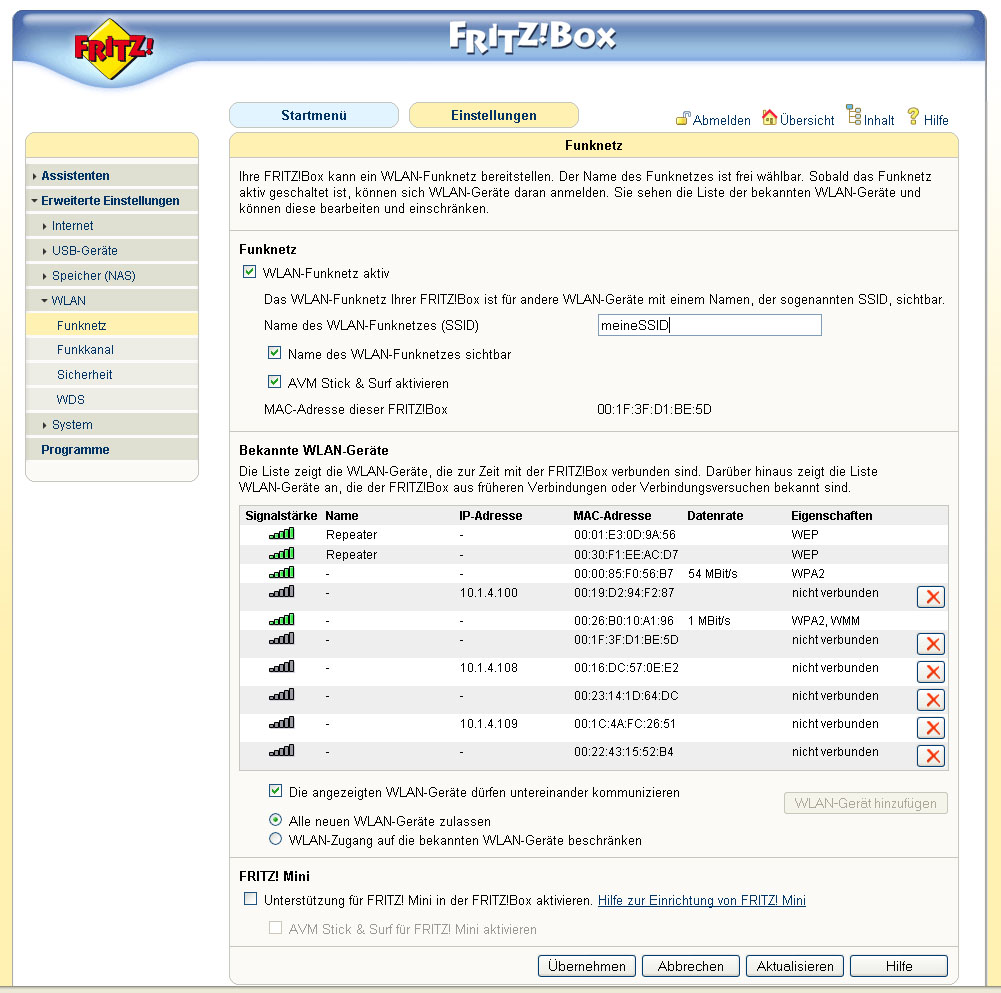Click the Datenrate column header

(x=715, y=515)
